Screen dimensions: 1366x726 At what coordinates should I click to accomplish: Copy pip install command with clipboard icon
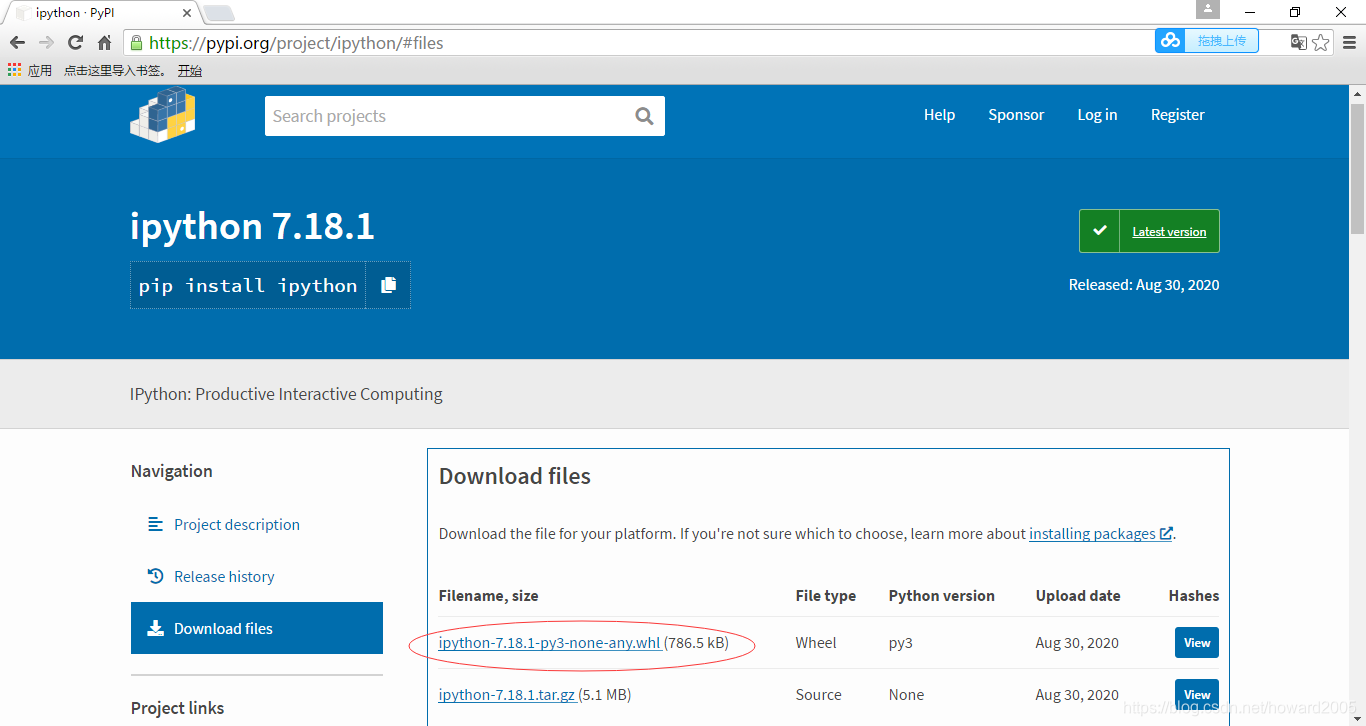point(388,285)
